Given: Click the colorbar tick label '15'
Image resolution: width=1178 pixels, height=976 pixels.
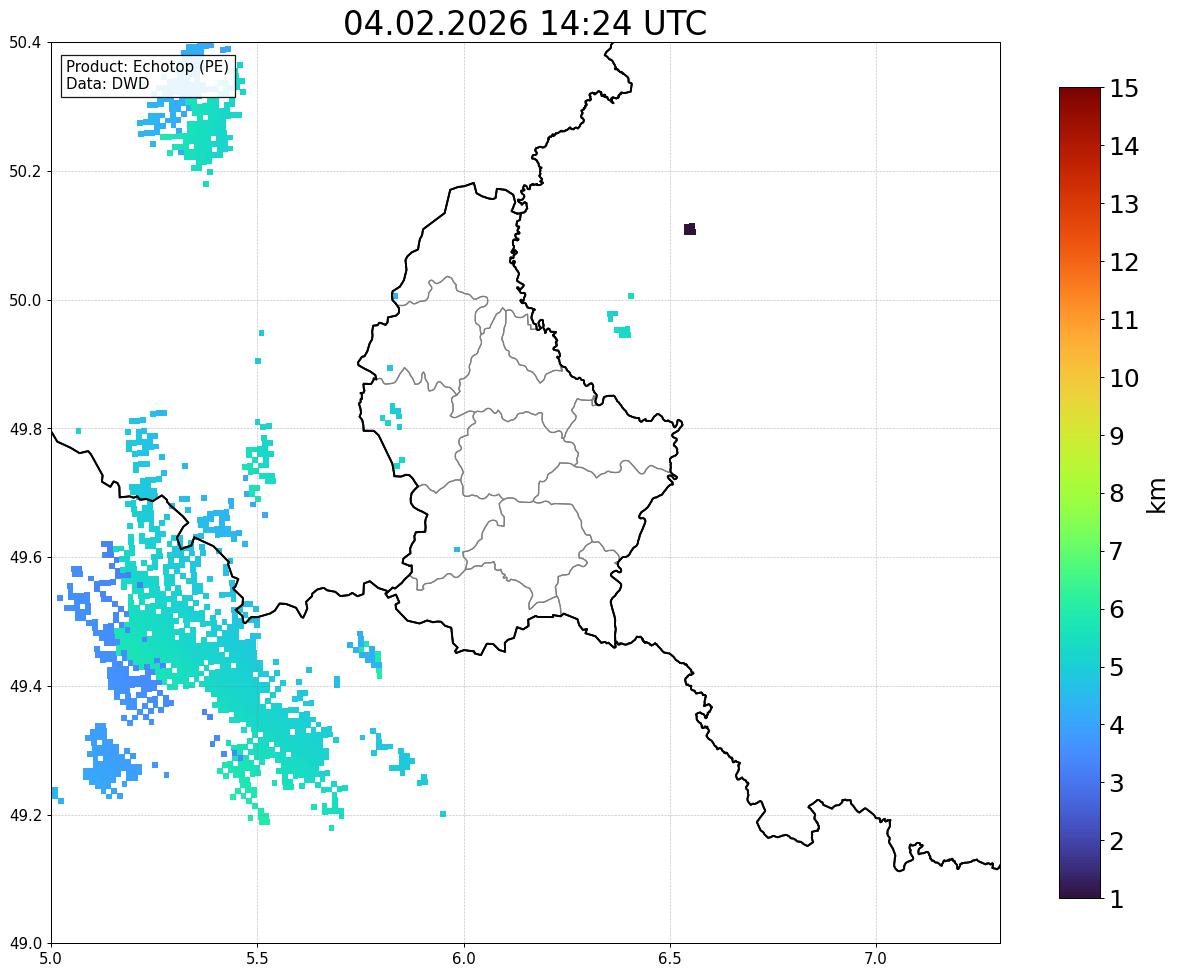Looking at the screenshot, I should click(1124, 89).
